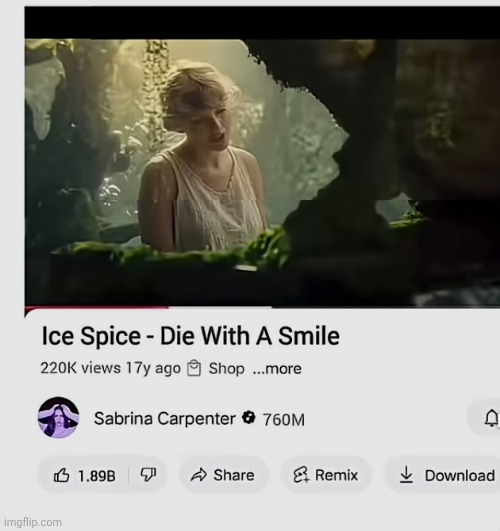Viewport: 500px width, 531px height.
Task: Select the title Ice Spice - Die With A Smile
Action: click(190, 336)
